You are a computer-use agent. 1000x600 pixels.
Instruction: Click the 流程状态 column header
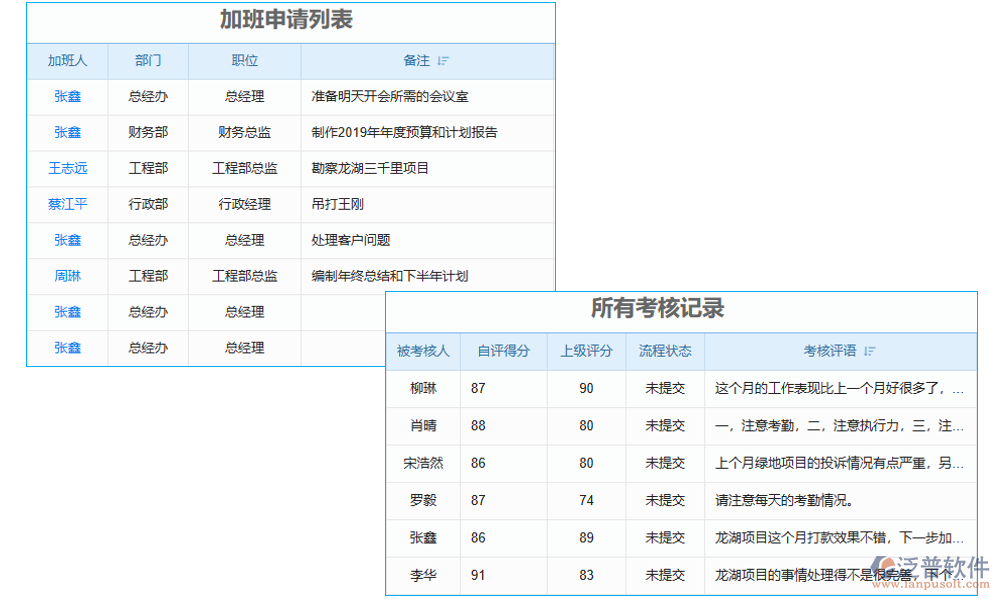pyautogui.click(x=665, y=351)
